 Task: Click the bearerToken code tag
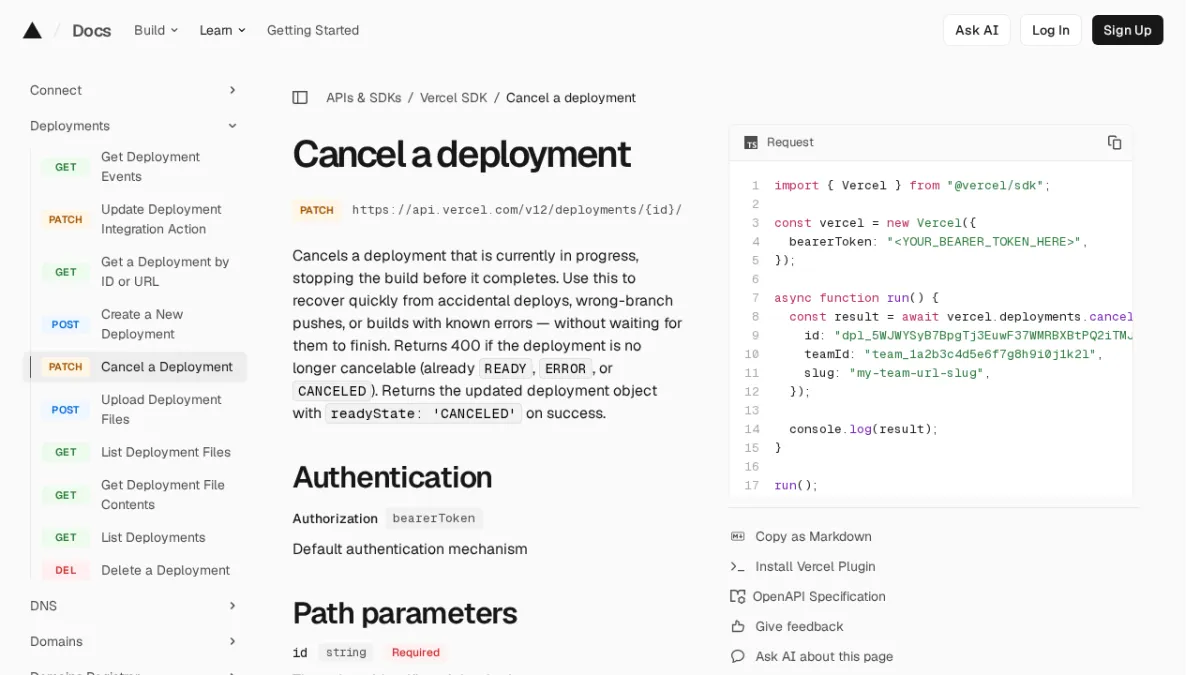434,518
